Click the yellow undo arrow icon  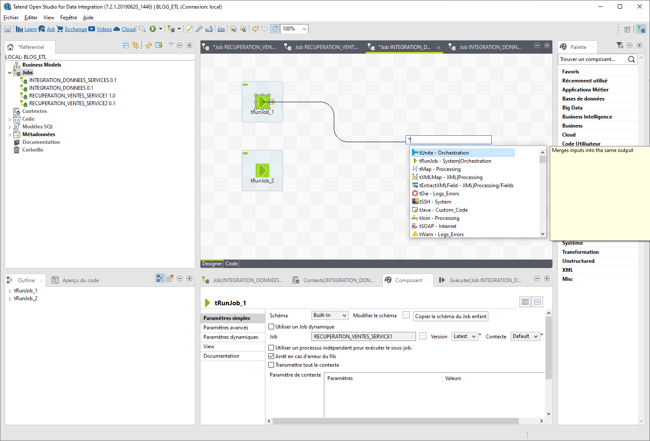click(x=255, y=29)
